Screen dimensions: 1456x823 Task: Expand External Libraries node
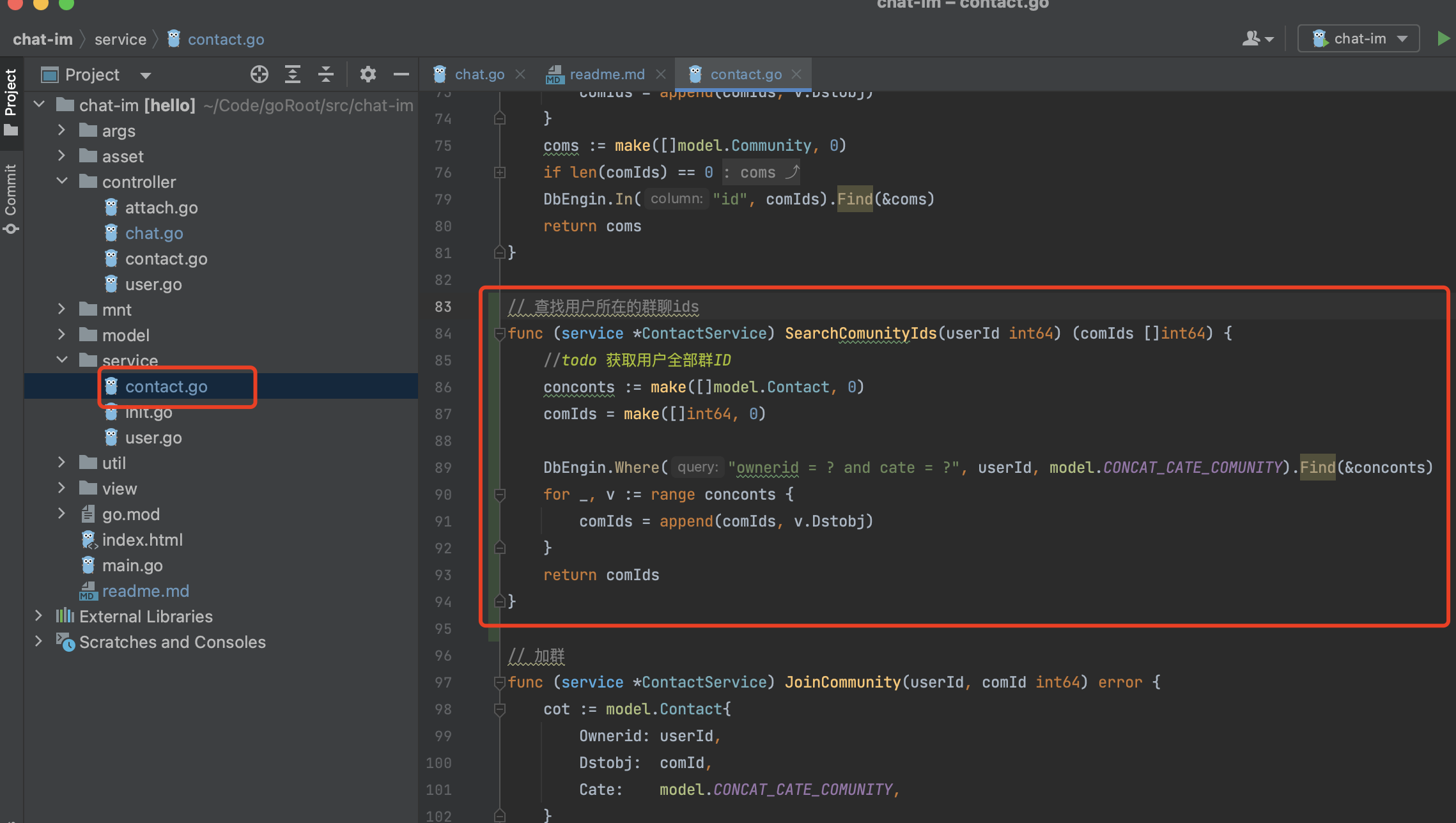coord(39,616)
